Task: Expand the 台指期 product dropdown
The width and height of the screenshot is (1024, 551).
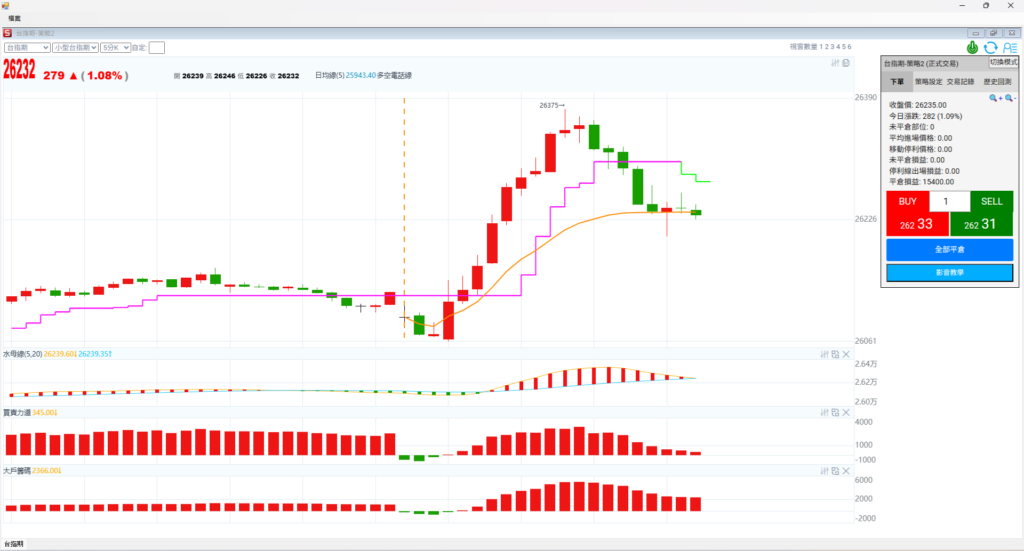Action: [x=28, y=47]
